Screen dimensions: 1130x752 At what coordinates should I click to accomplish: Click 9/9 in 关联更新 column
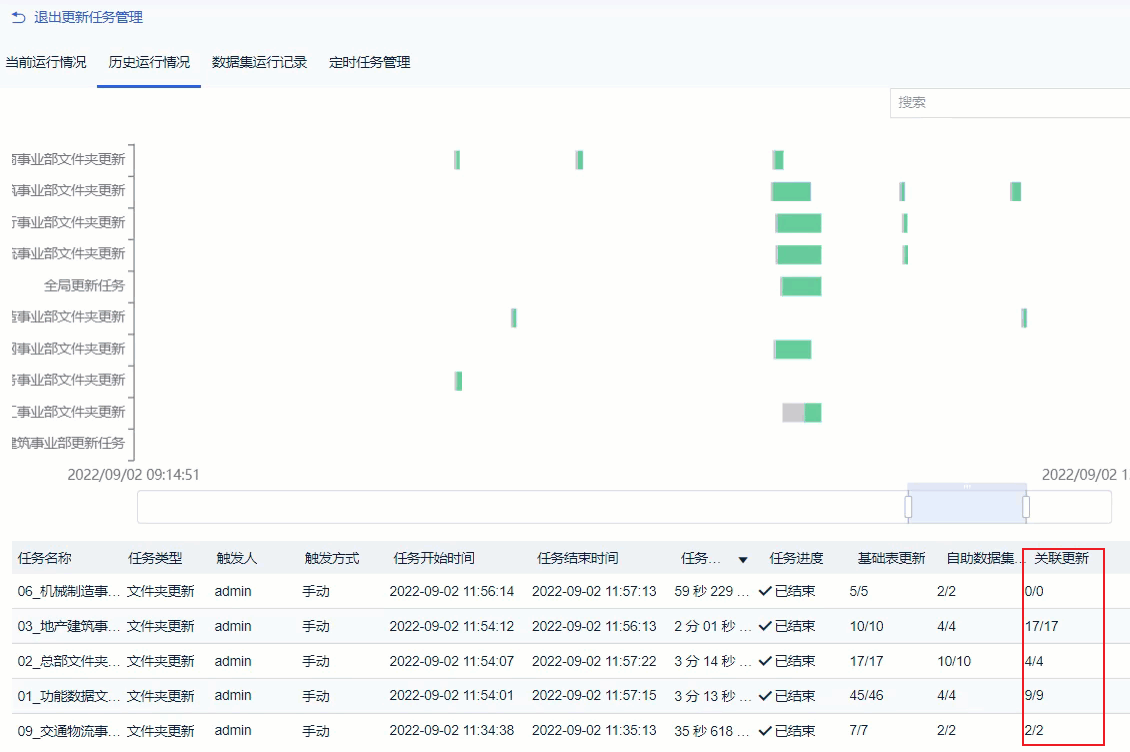[x=1034, y=696]
